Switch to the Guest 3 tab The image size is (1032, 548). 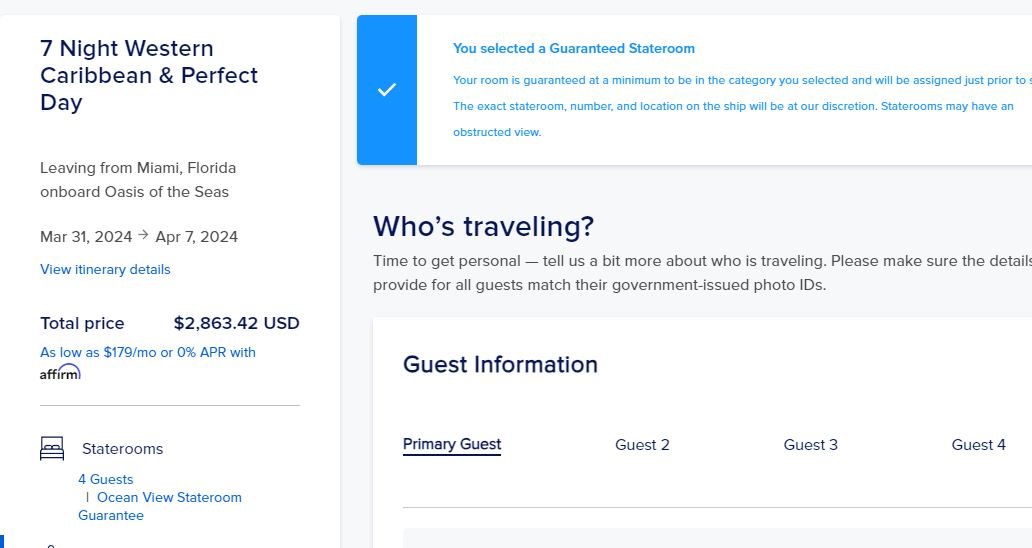tap(811, 445)
